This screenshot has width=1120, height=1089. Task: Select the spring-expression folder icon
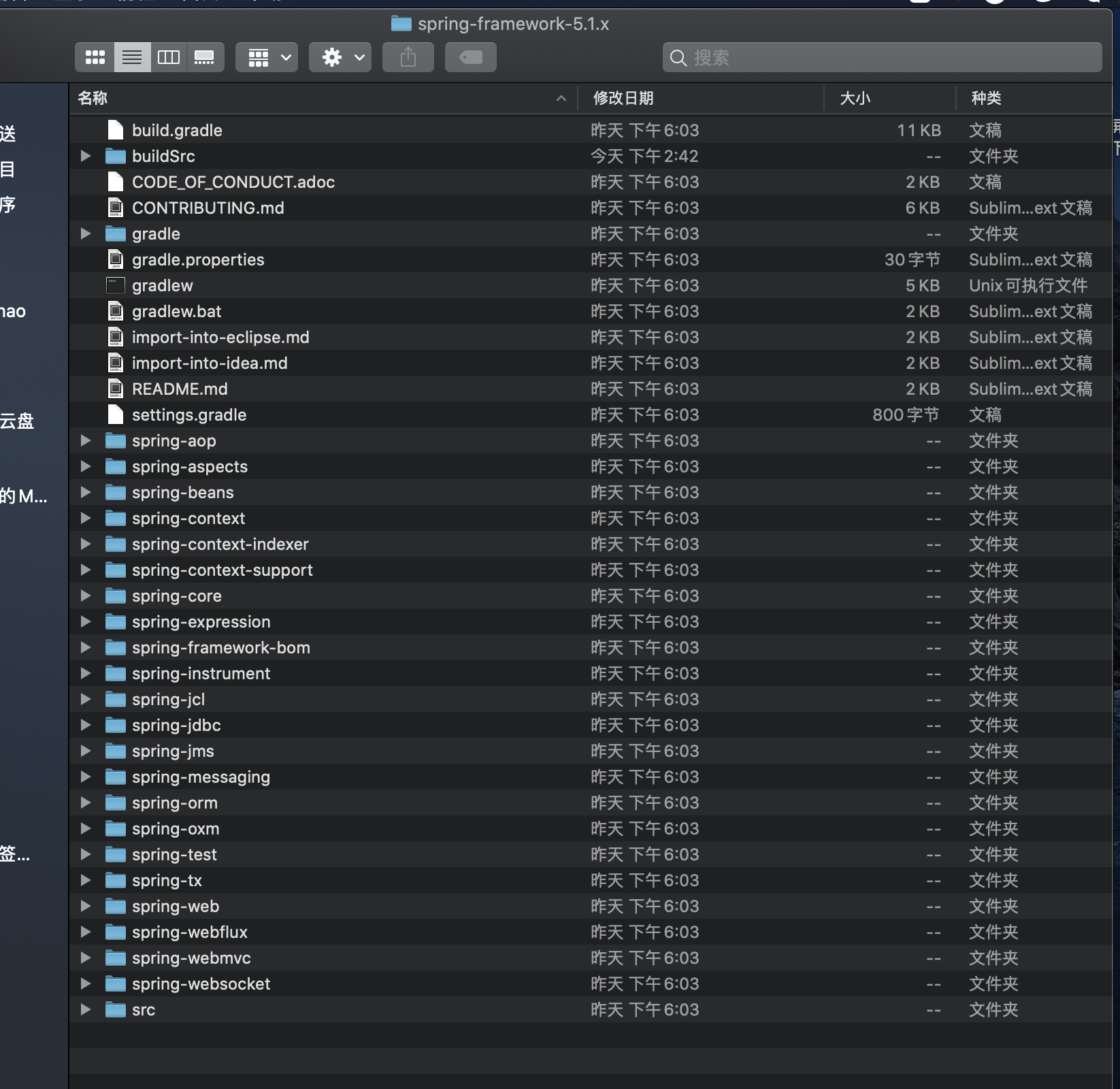coord(116,621)
